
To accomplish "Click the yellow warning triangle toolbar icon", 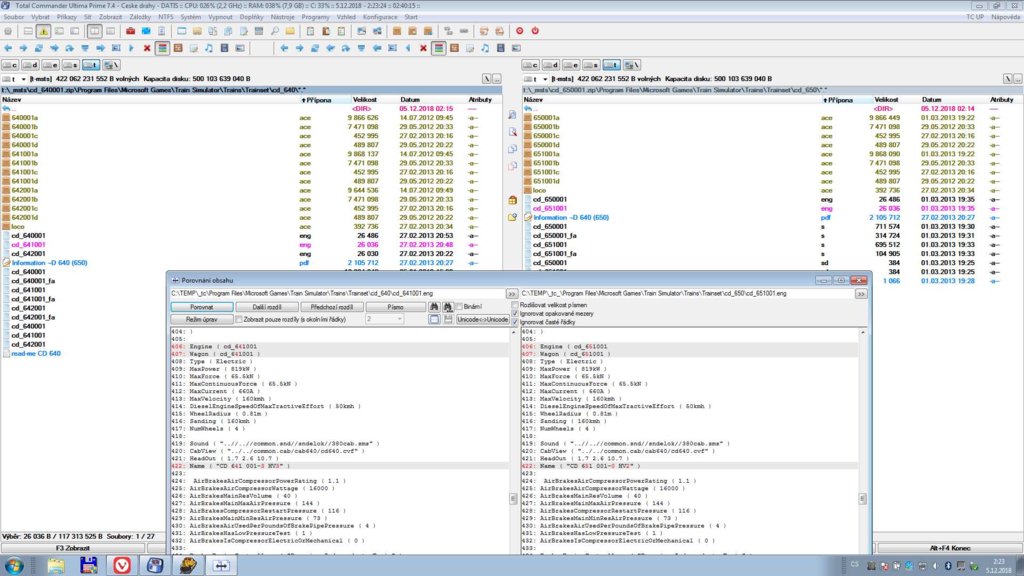I will tap(44, 31).
